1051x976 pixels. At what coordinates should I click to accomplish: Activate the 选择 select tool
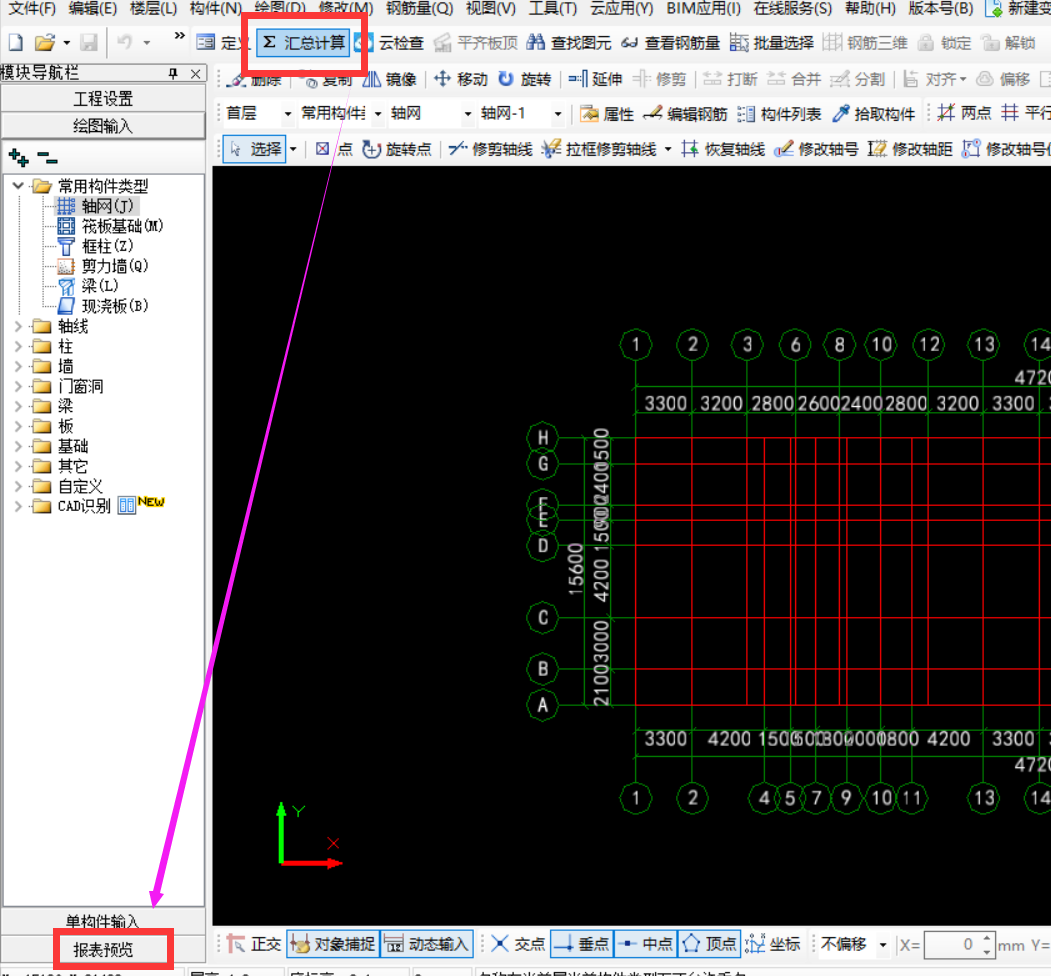pyautogui.click(x=255, y=148)
